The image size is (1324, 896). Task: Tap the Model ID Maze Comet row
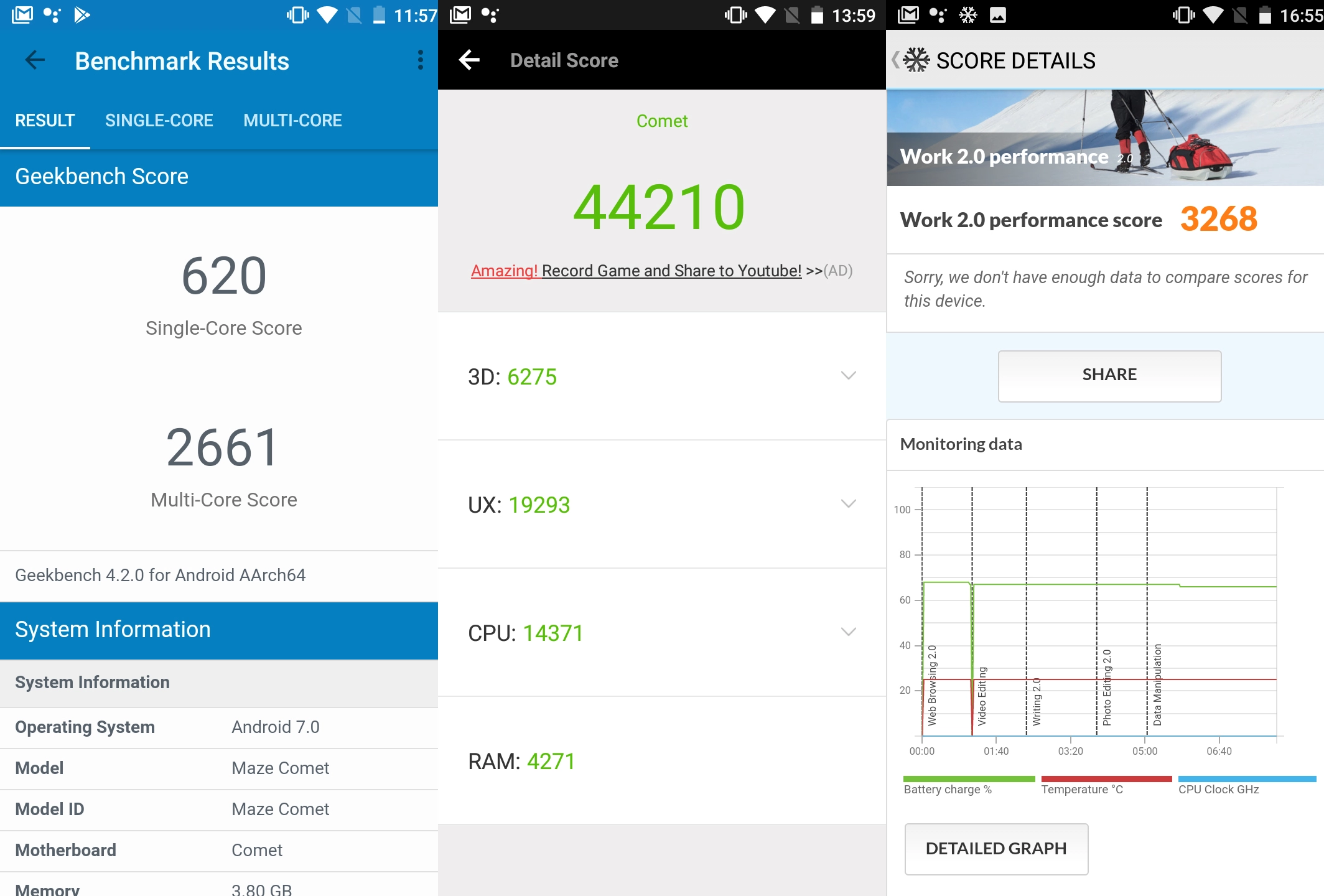[x=219, y=810]
